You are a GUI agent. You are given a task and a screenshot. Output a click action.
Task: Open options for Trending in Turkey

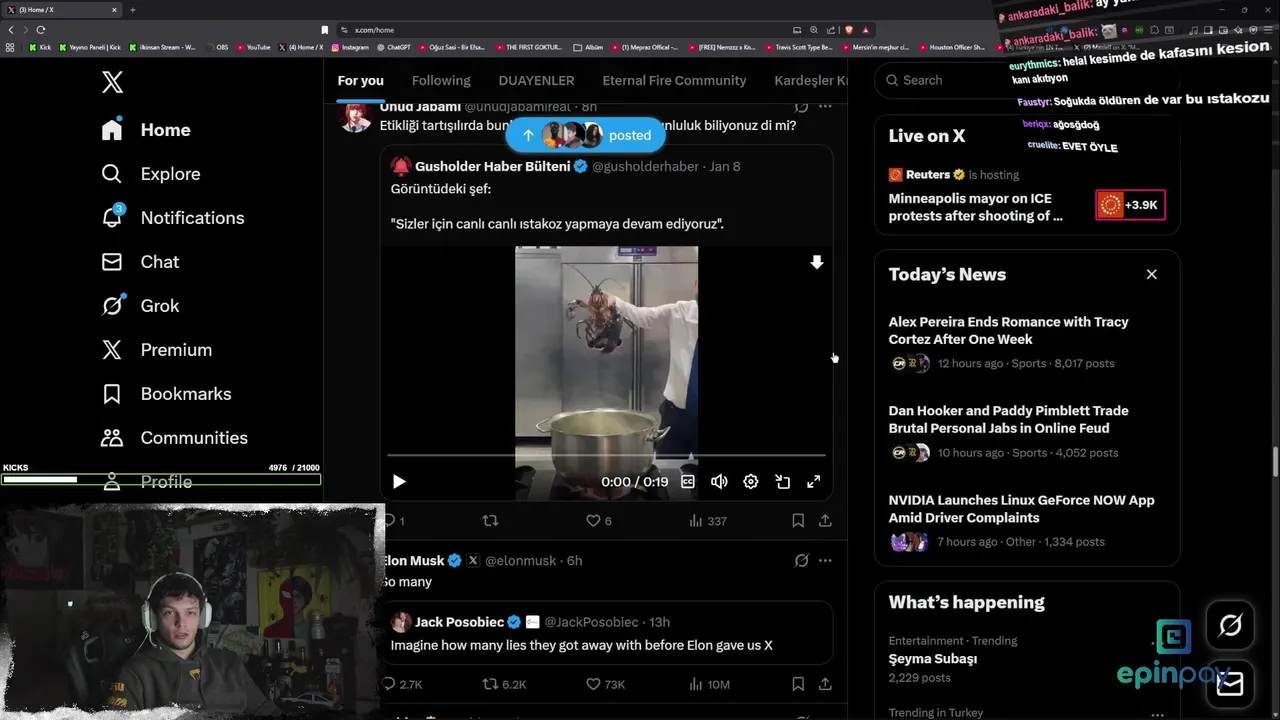(1157, 714)
